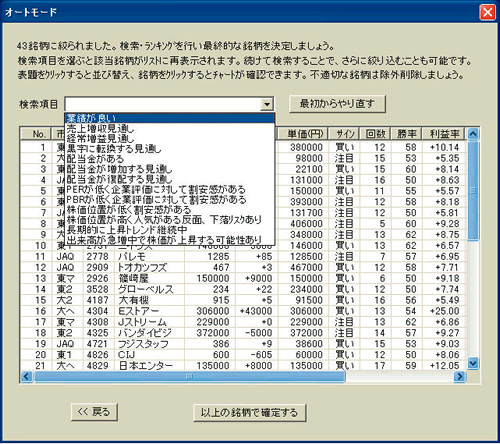Open the 検索項目 dropdown arrow
500x444 pixels.
point(266,104)
